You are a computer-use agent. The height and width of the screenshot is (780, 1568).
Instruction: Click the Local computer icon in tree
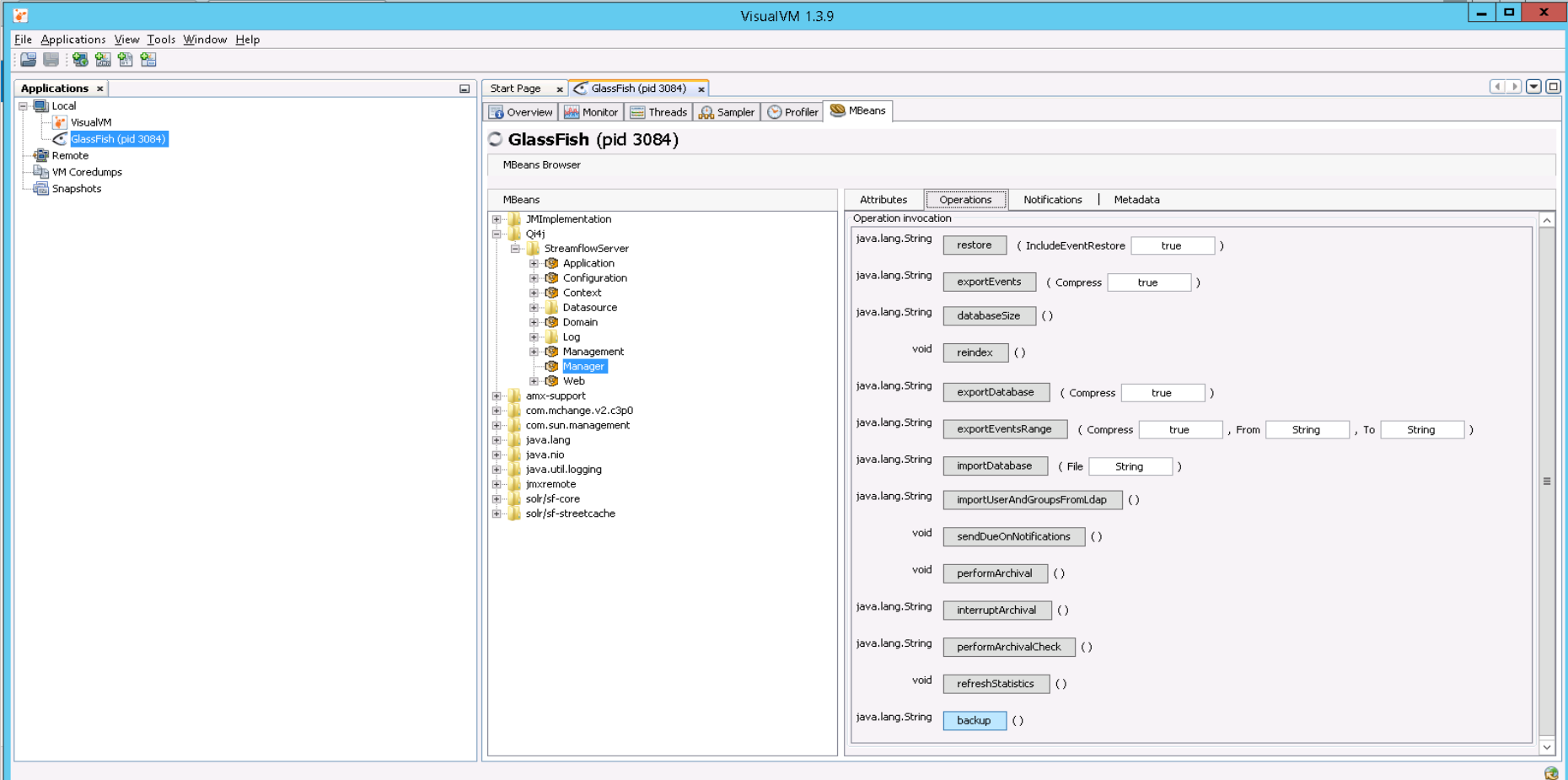click(40, 105)
